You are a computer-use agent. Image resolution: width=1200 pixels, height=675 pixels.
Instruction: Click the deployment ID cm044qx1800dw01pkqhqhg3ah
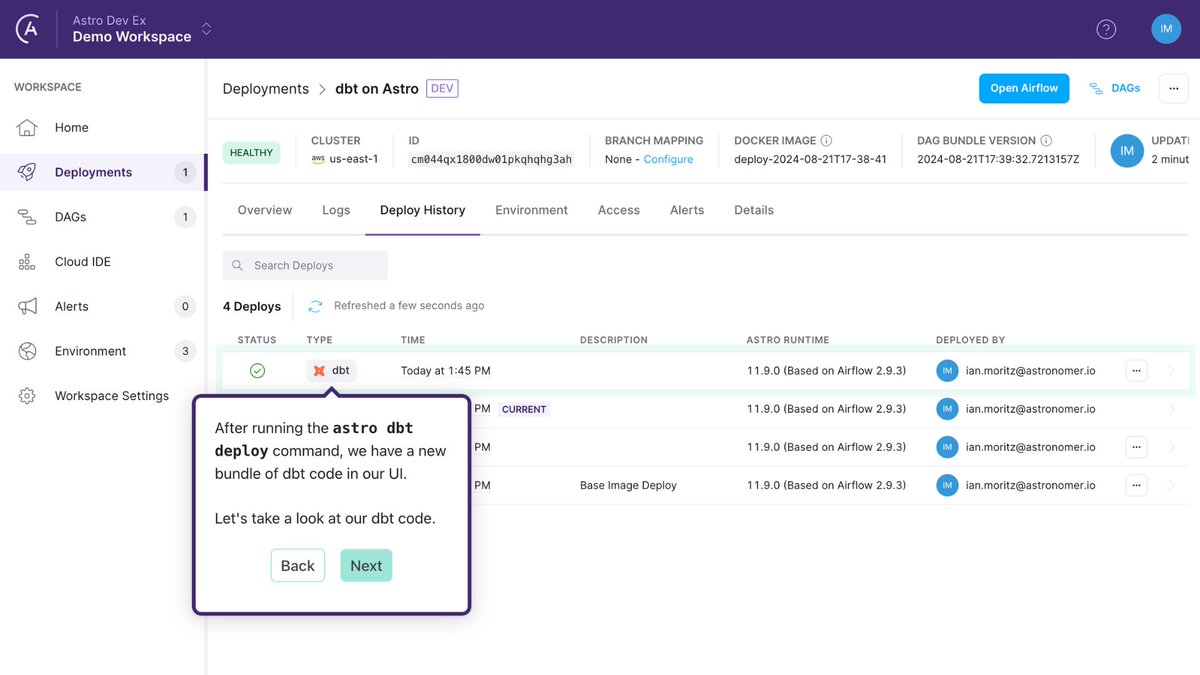[x=492, y=160]
